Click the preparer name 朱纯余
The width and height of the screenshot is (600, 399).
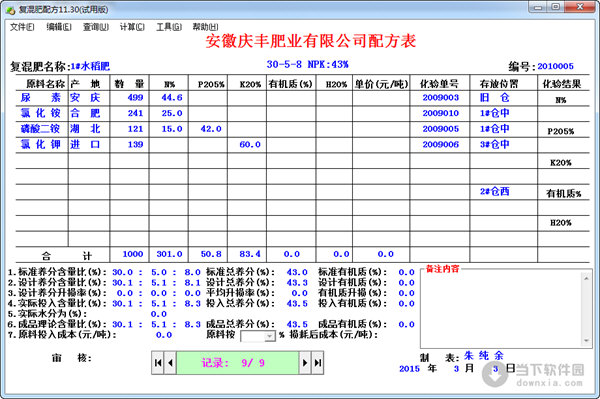tap(484, 356)
